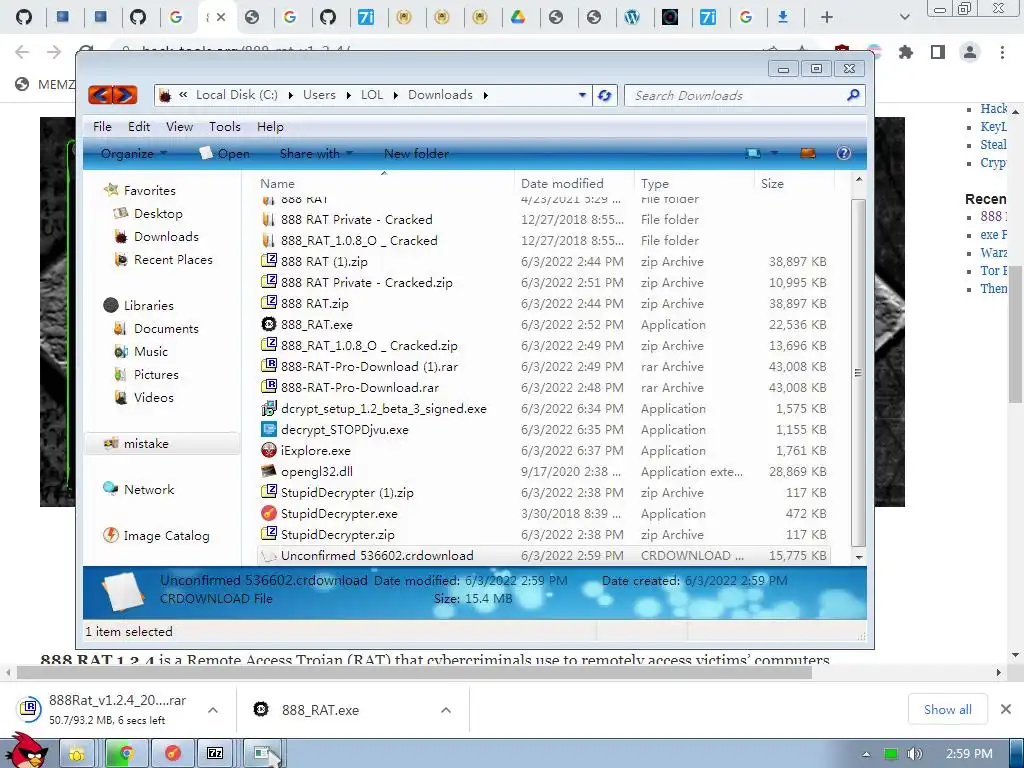Open Chrome three-dot menu
1024x768 pixels.
click(1002, 52)
